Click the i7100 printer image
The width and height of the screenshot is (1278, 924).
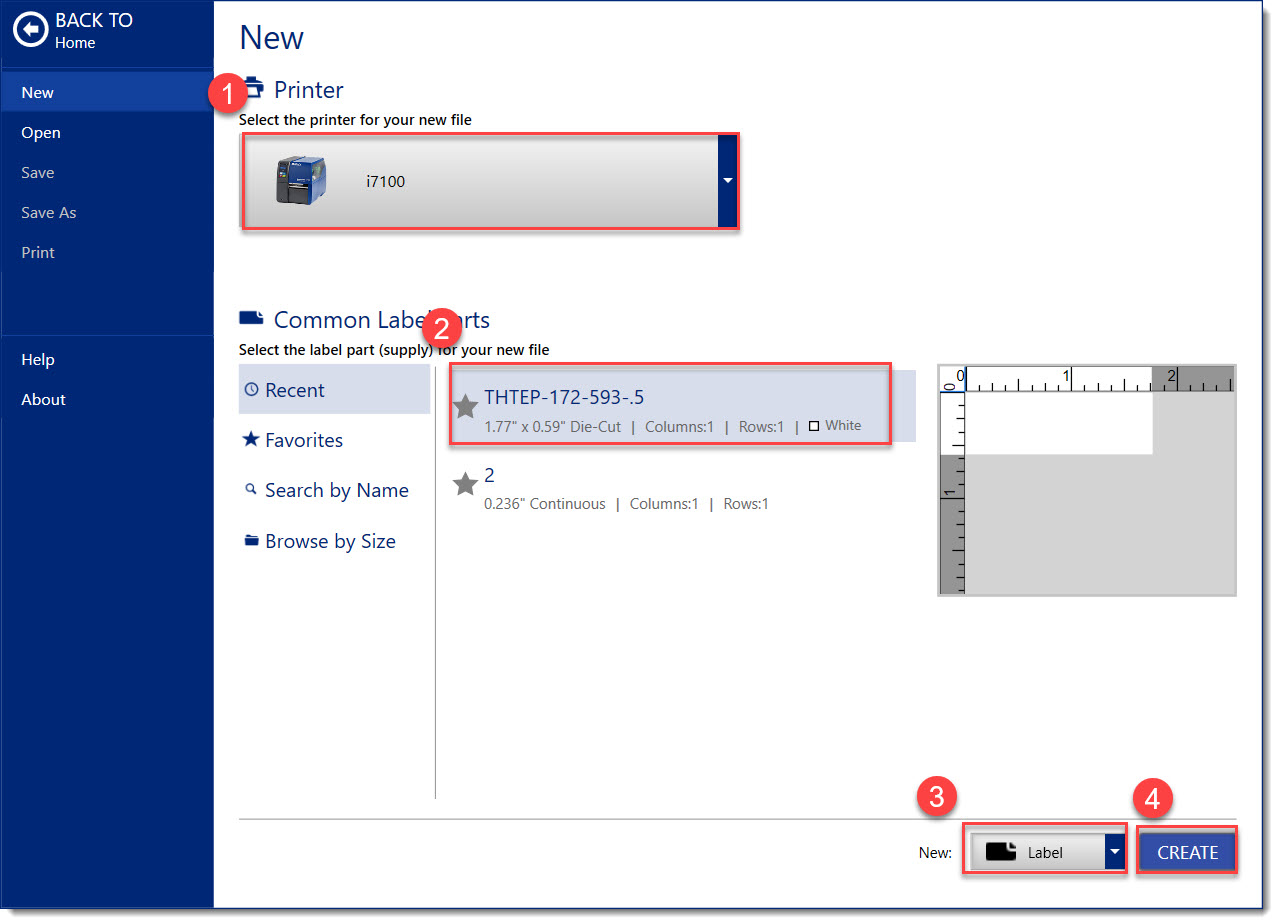click(300, 181)
